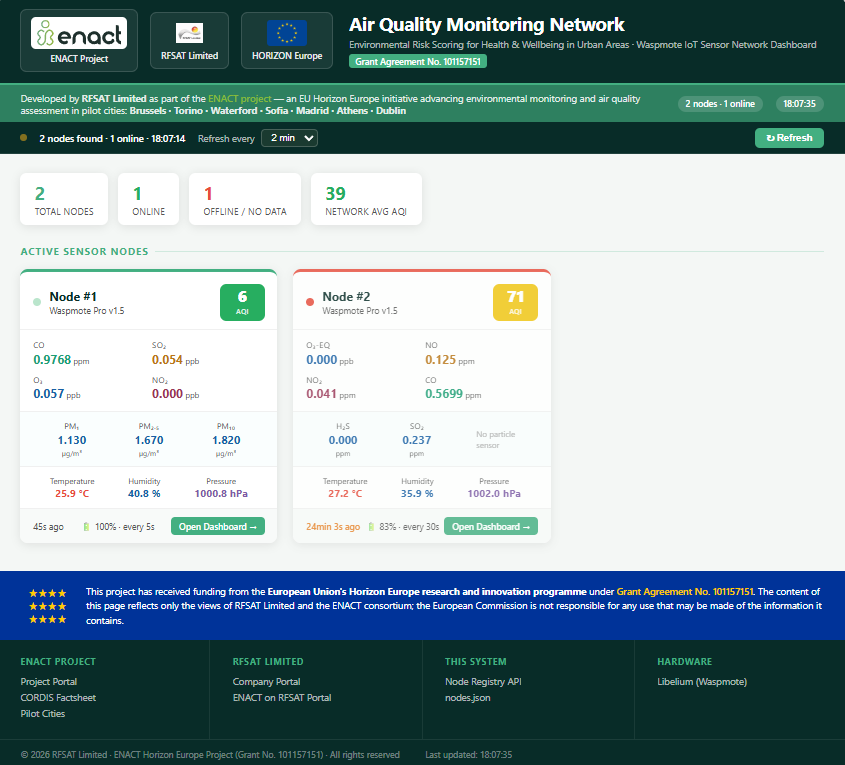Click the SO₂ value 0.237 ppm
This screenshot has height=765, width=845.
pyautogui.click(x=417, y=440)
